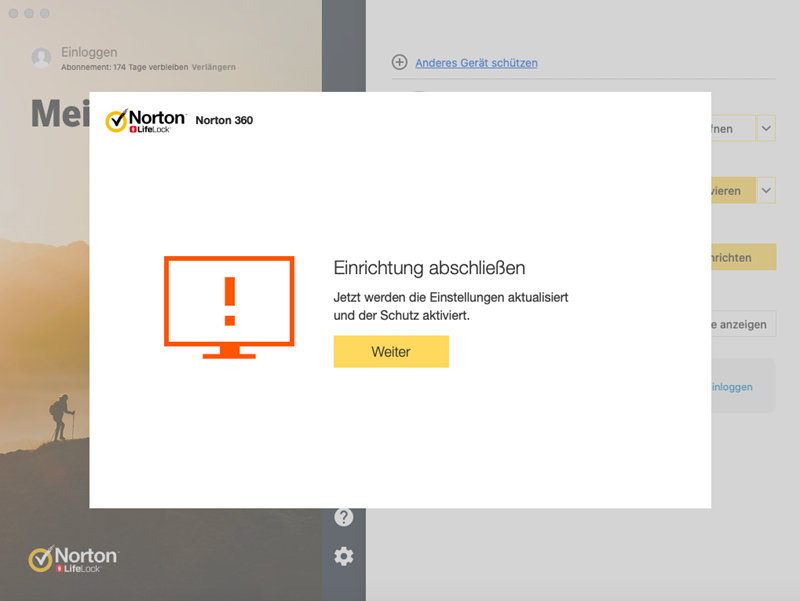This screenshot has height=601, width=800.
Task: Expand the dropdown arrow next to 'vieren' button
Action: 766,191
